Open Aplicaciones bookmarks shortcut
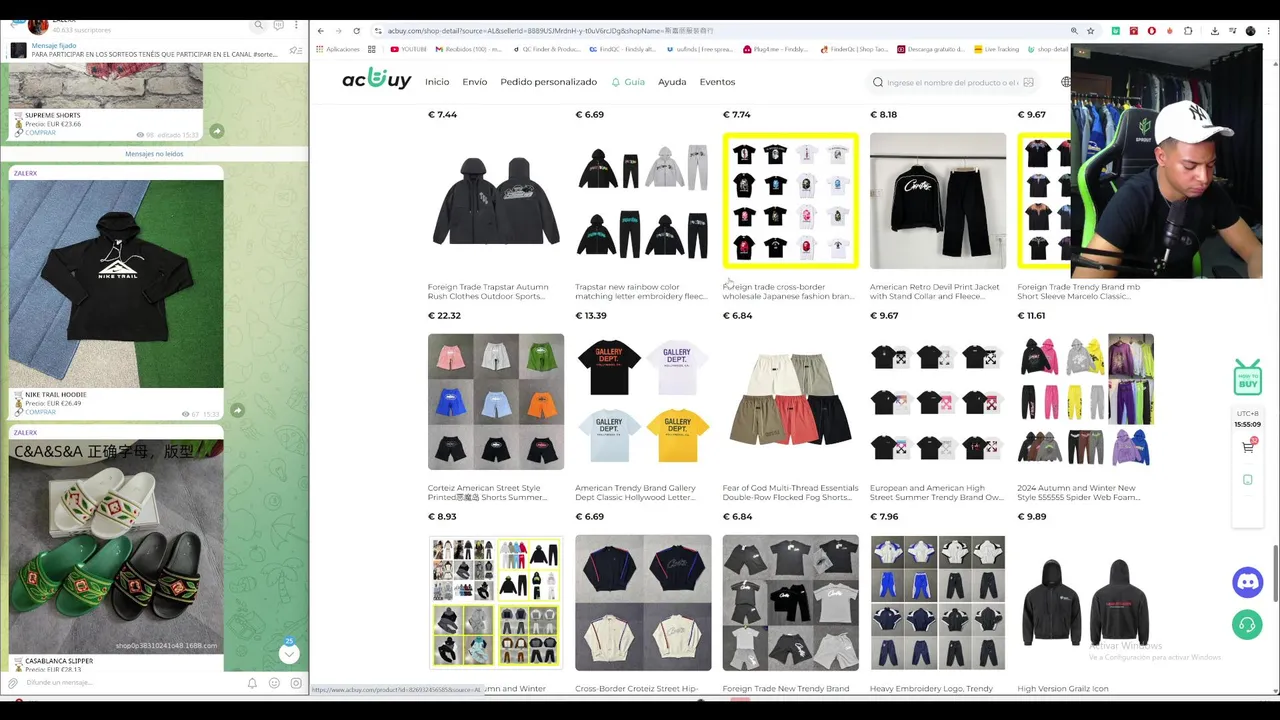Viewport: 1280px width, 720px height. [x=337, y=49]
